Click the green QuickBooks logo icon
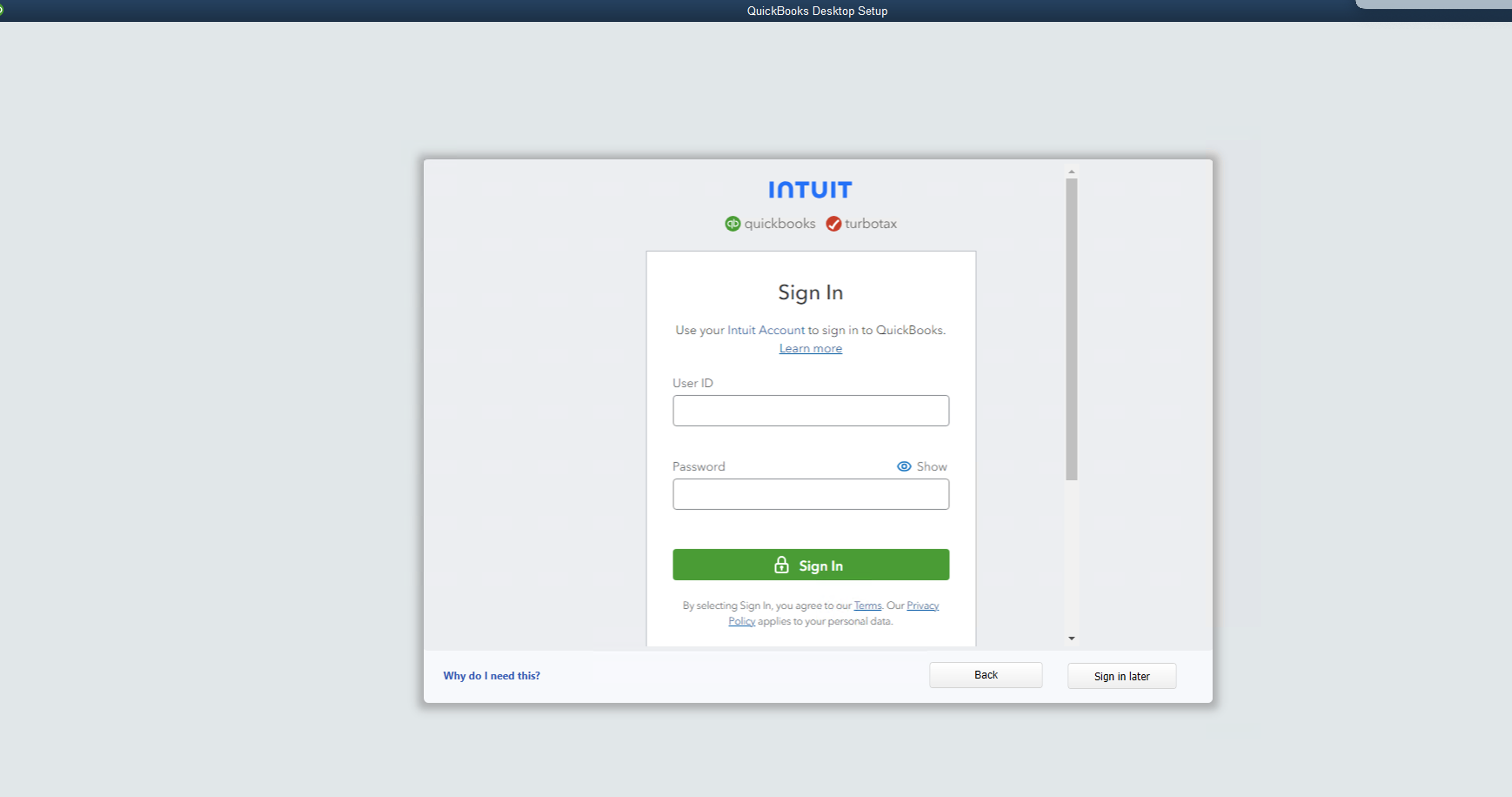Screen dimensions: 1512x797 (x=733, y=224)
